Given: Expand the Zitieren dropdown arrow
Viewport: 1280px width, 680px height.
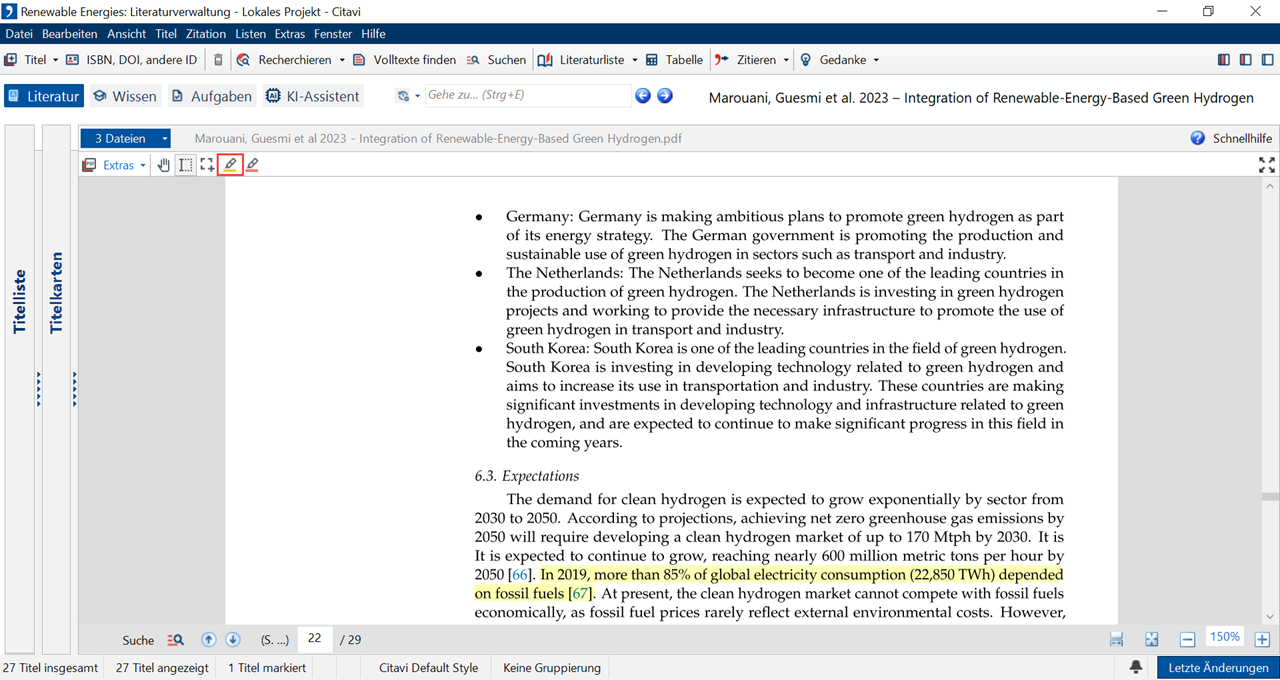Looking at the screenshot, I should point(786,60).
